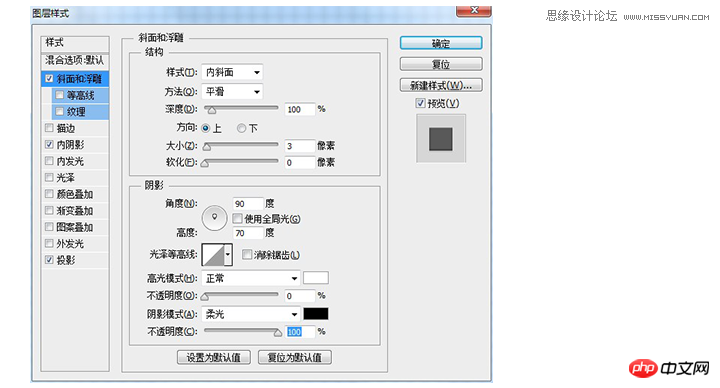Click the 软化 value field showing 0
720x388 pixels.
pyautogui.click(x=300, y=162)
